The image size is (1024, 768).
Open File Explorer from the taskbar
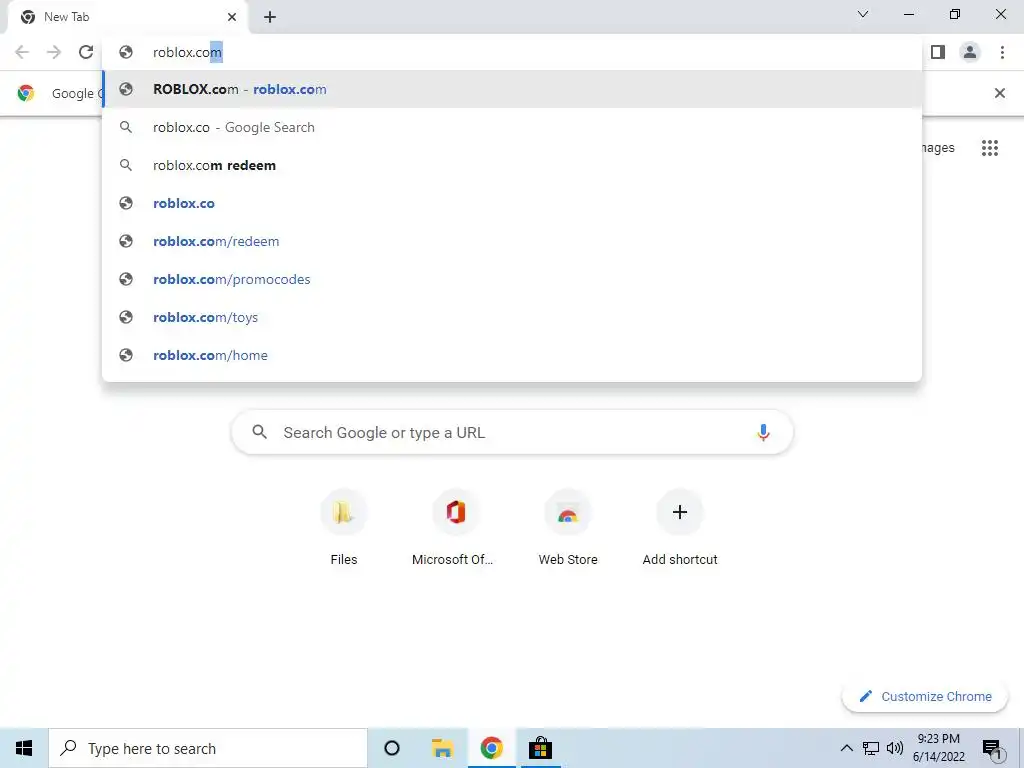(442, 748)
